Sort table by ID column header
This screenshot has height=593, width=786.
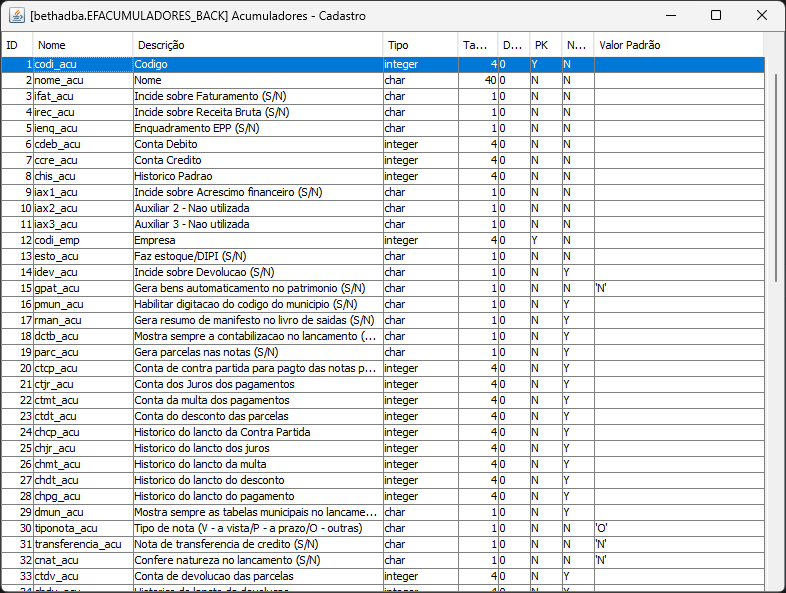[x=17, y=45]
